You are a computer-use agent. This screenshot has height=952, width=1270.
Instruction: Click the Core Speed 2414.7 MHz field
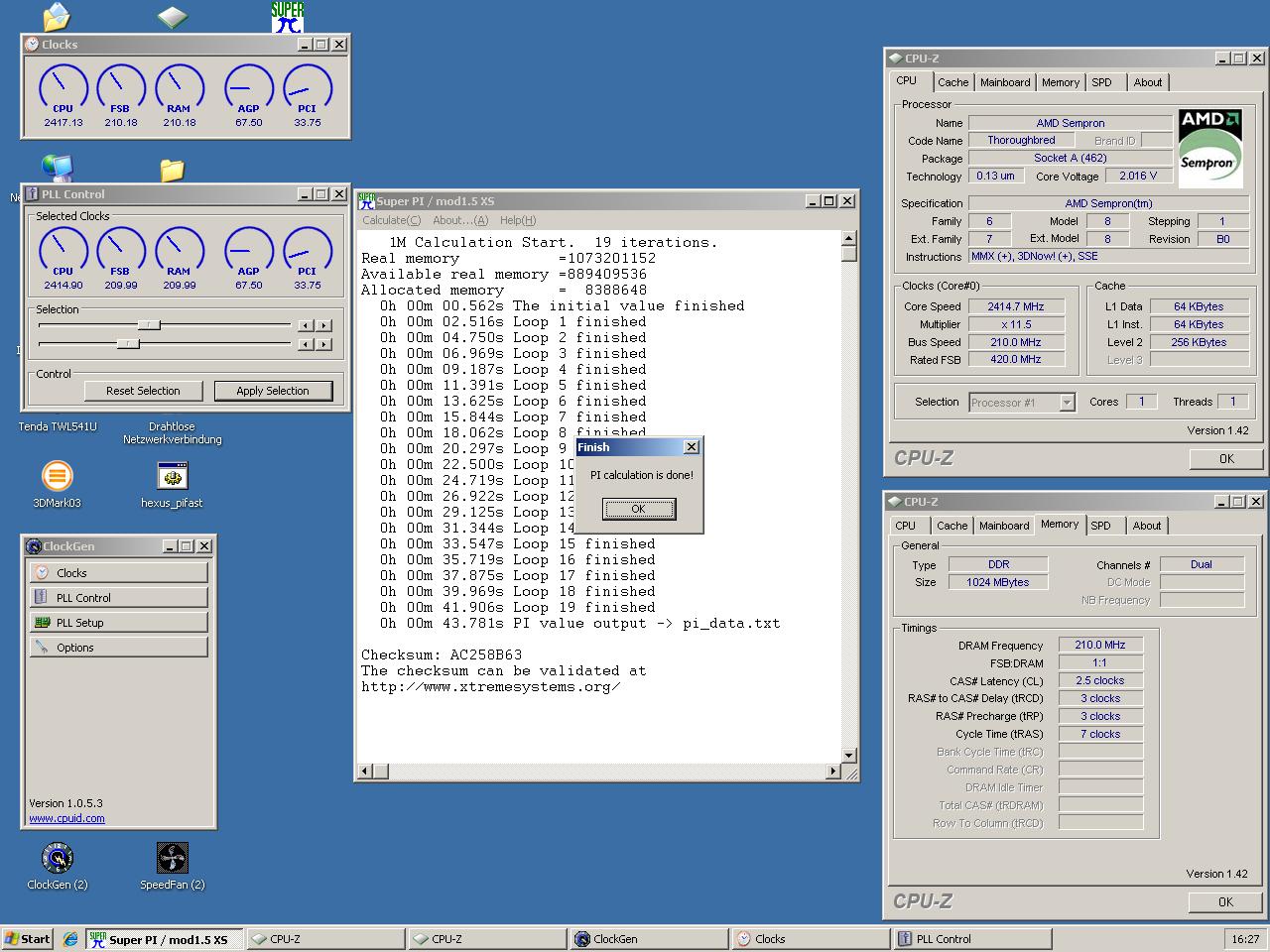(x=1015, y=306)
